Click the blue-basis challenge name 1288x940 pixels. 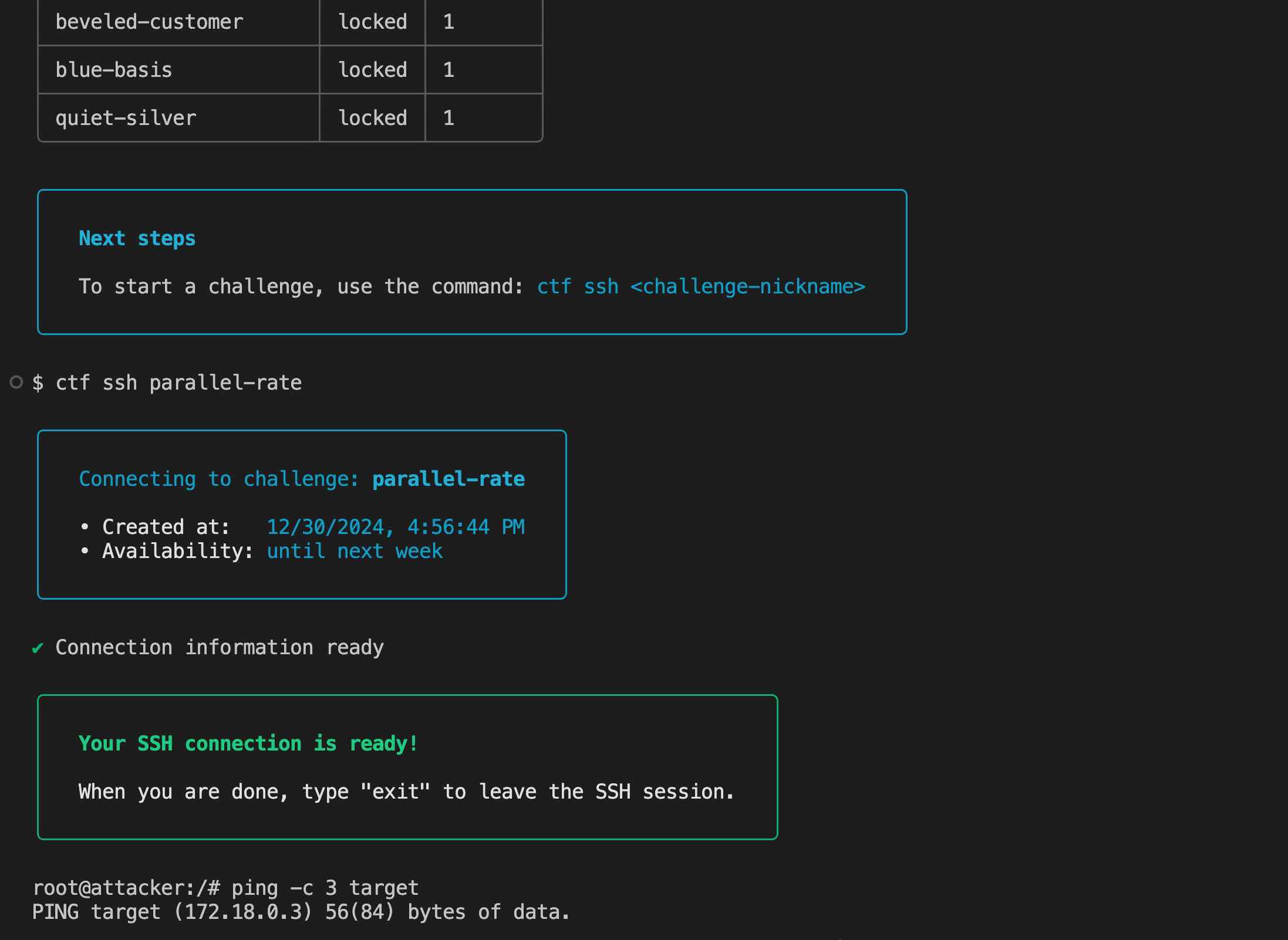(x=114, y=70)
